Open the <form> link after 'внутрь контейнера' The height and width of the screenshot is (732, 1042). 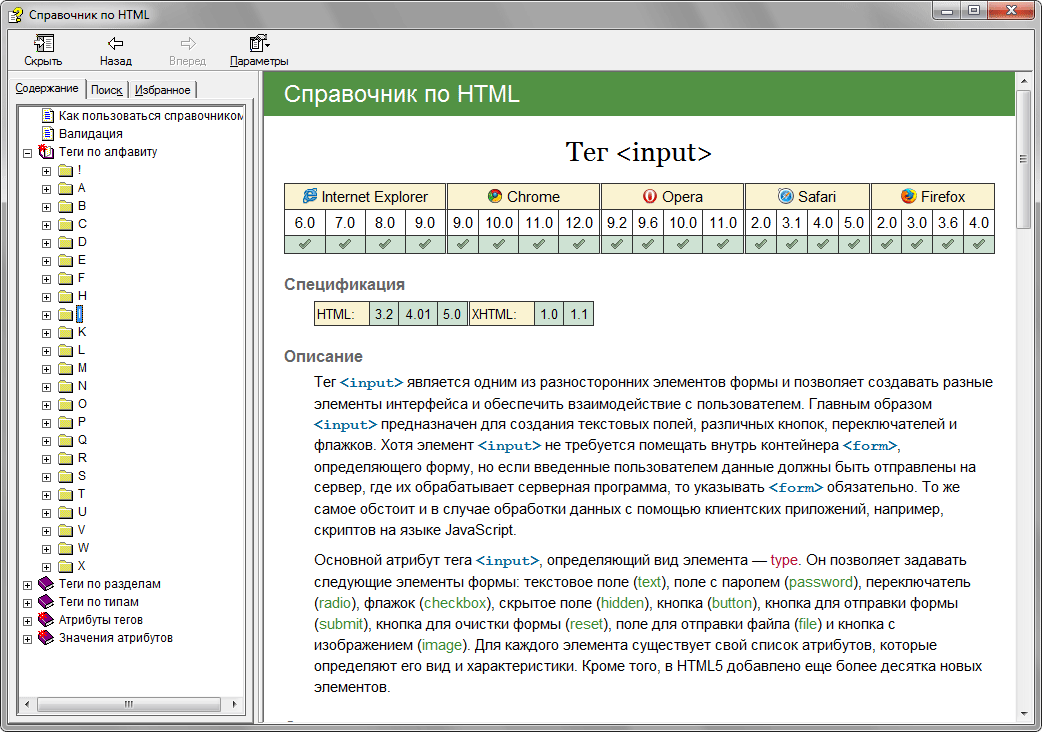click(870, 446)
